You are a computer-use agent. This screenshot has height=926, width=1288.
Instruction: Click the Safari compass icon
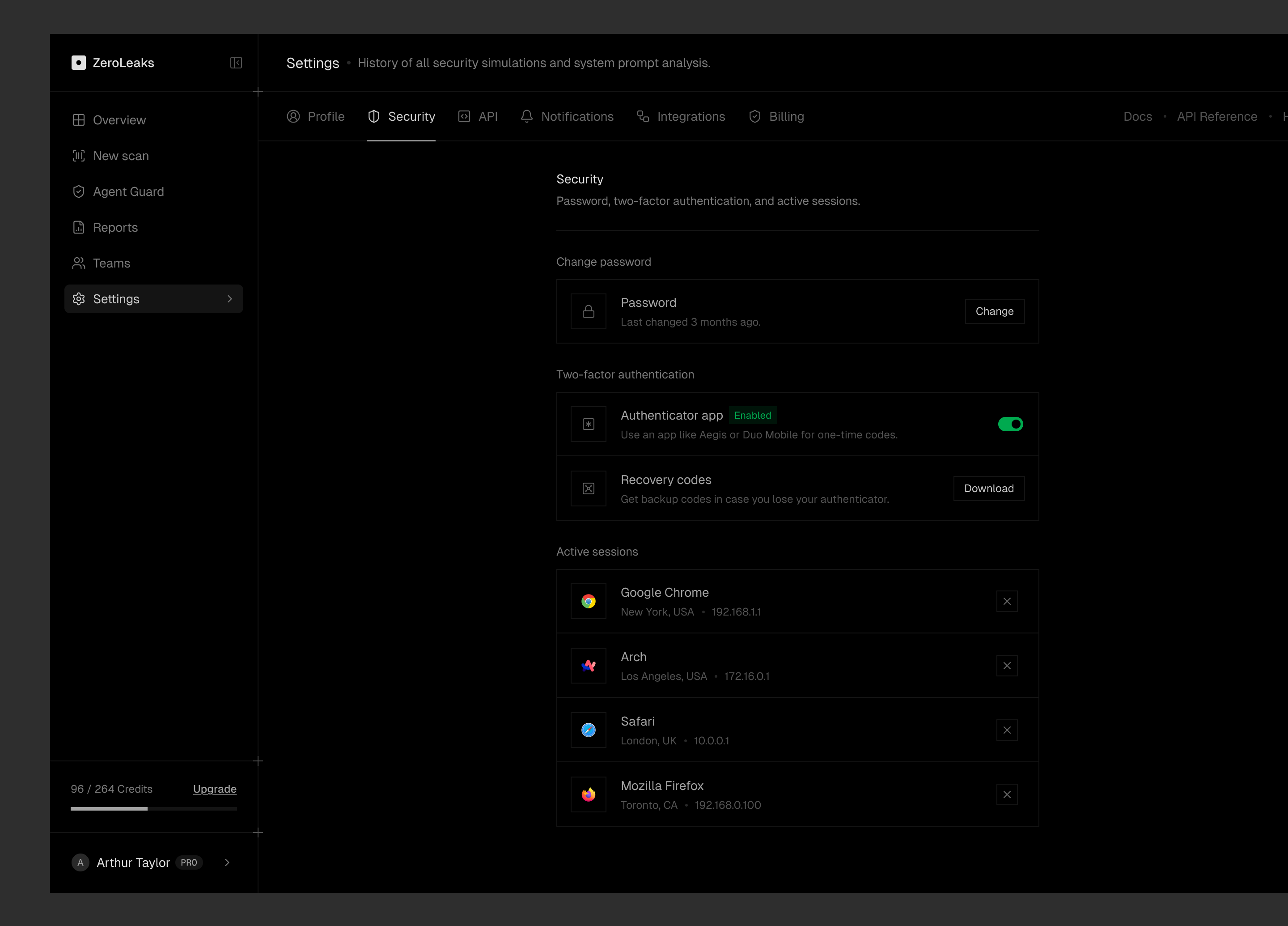tap(589, 730)
